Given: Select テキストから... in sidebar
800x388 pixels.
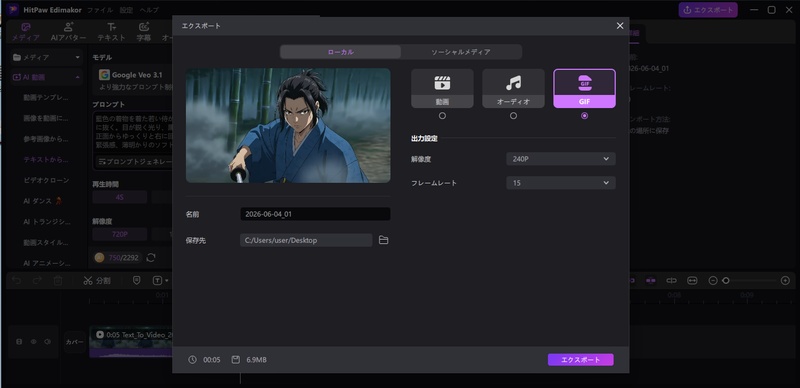Looking at the screenshot, I should click(x=46, y=159).
